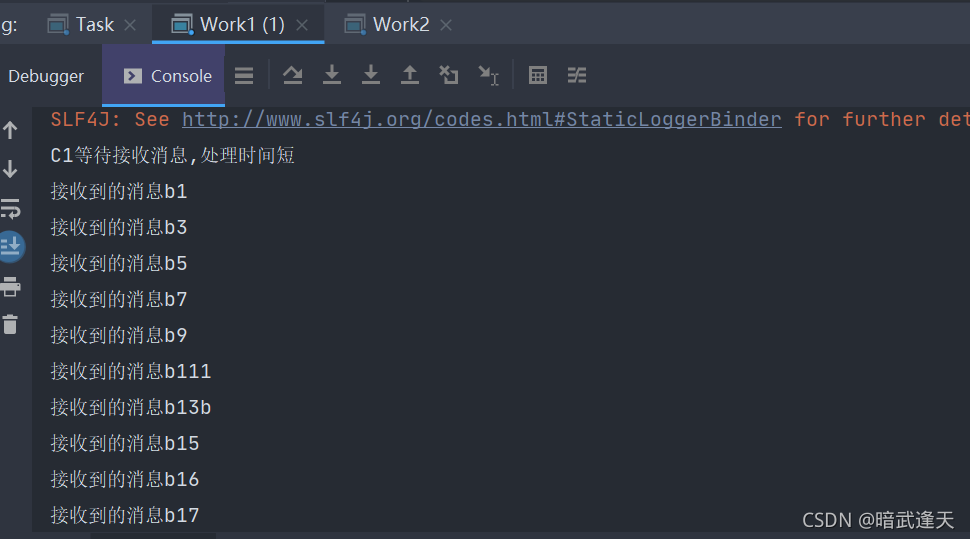Click the Work2 tab window icon
This screenshot has width=970, height=539.
[355, 25]
